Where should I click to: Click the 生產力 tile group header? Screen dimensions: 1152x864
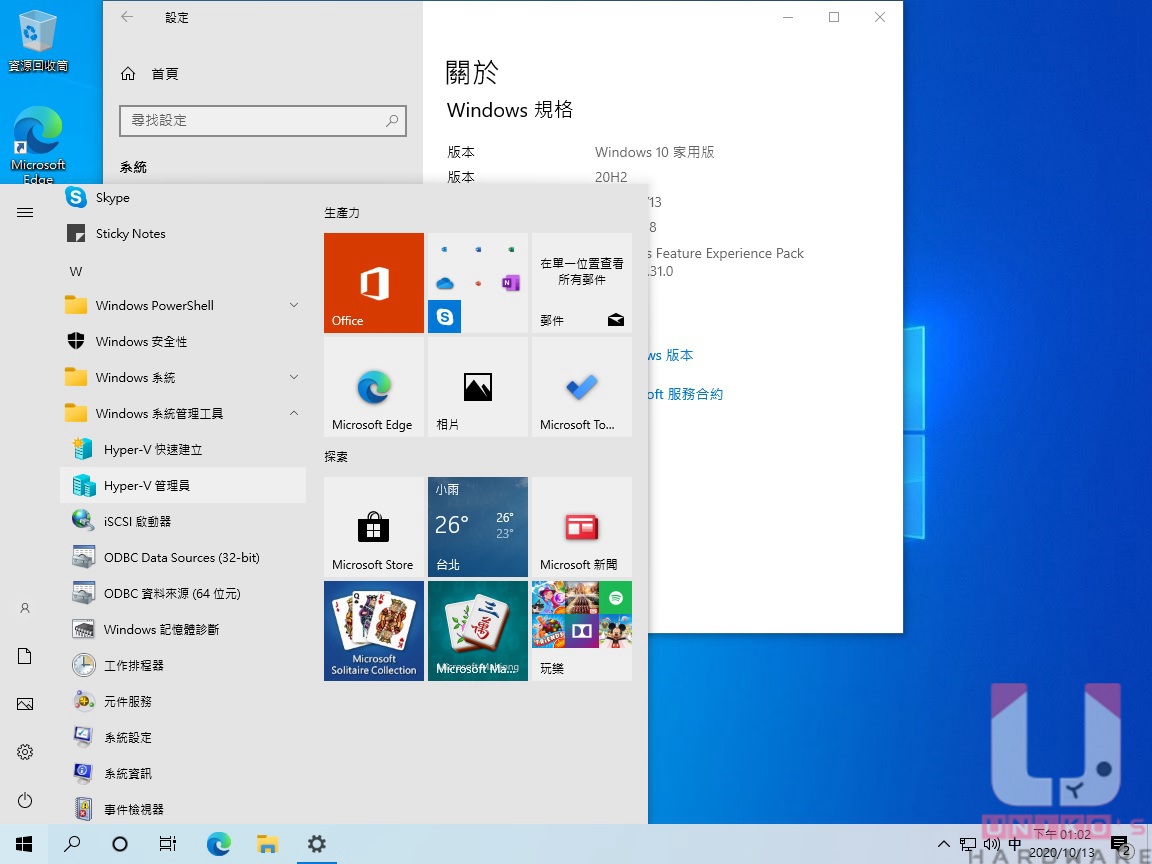click(x=342, y=213)
